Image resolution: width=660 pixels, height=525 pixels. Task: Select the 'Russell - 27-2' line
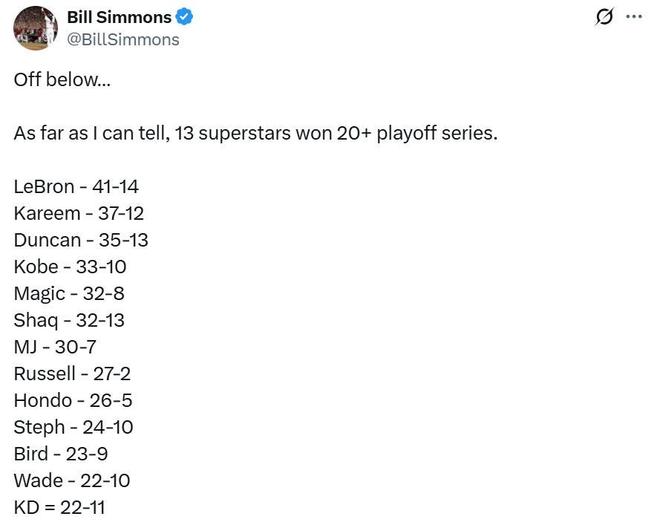[x=72, y=374]
